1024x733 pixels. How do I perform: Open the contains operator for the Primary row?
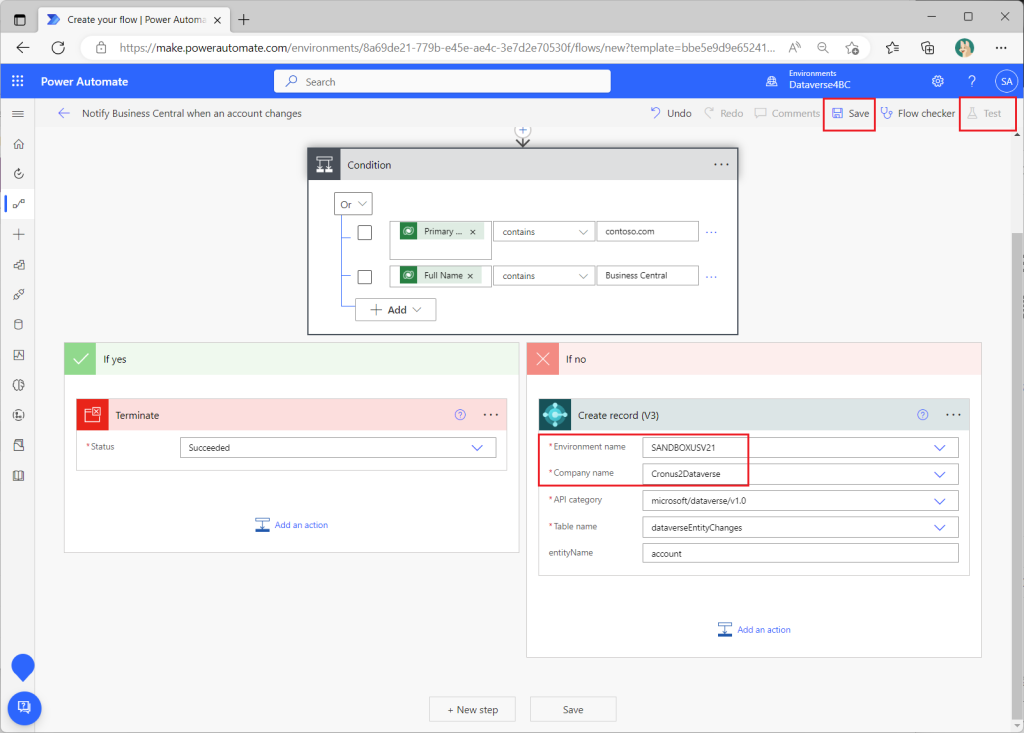[x=544, y=232]
